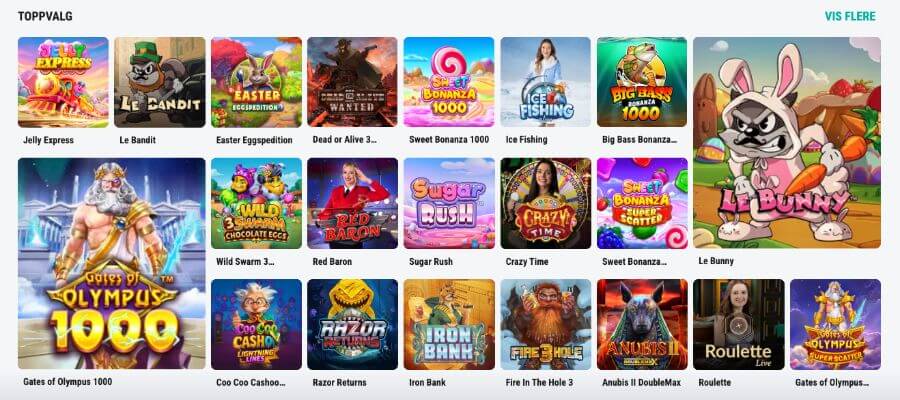Open the large Le Bunny game banner
Viewport: 900px width, 400px height.
coord(787,143)
